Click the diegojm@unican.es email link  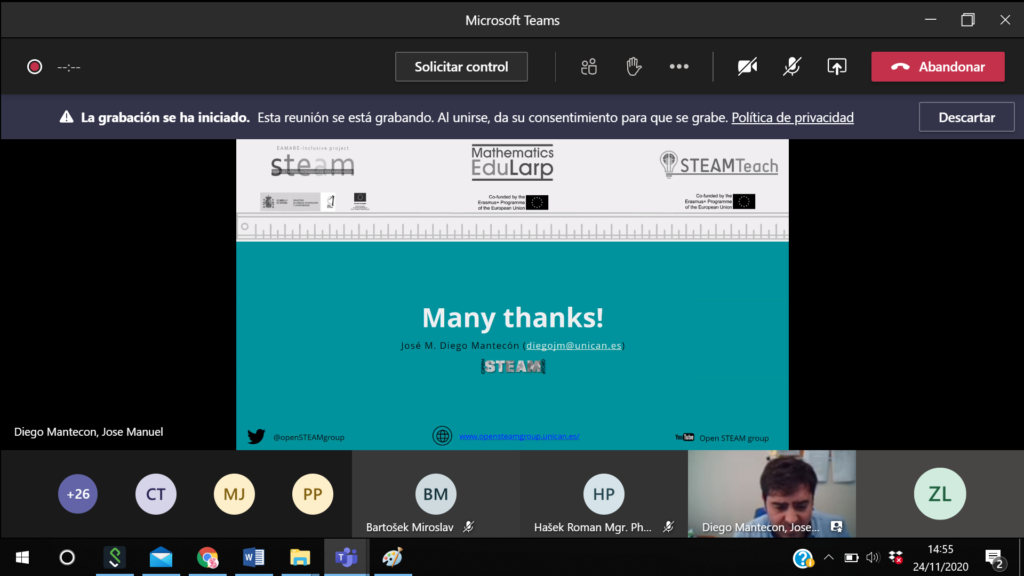574,345
